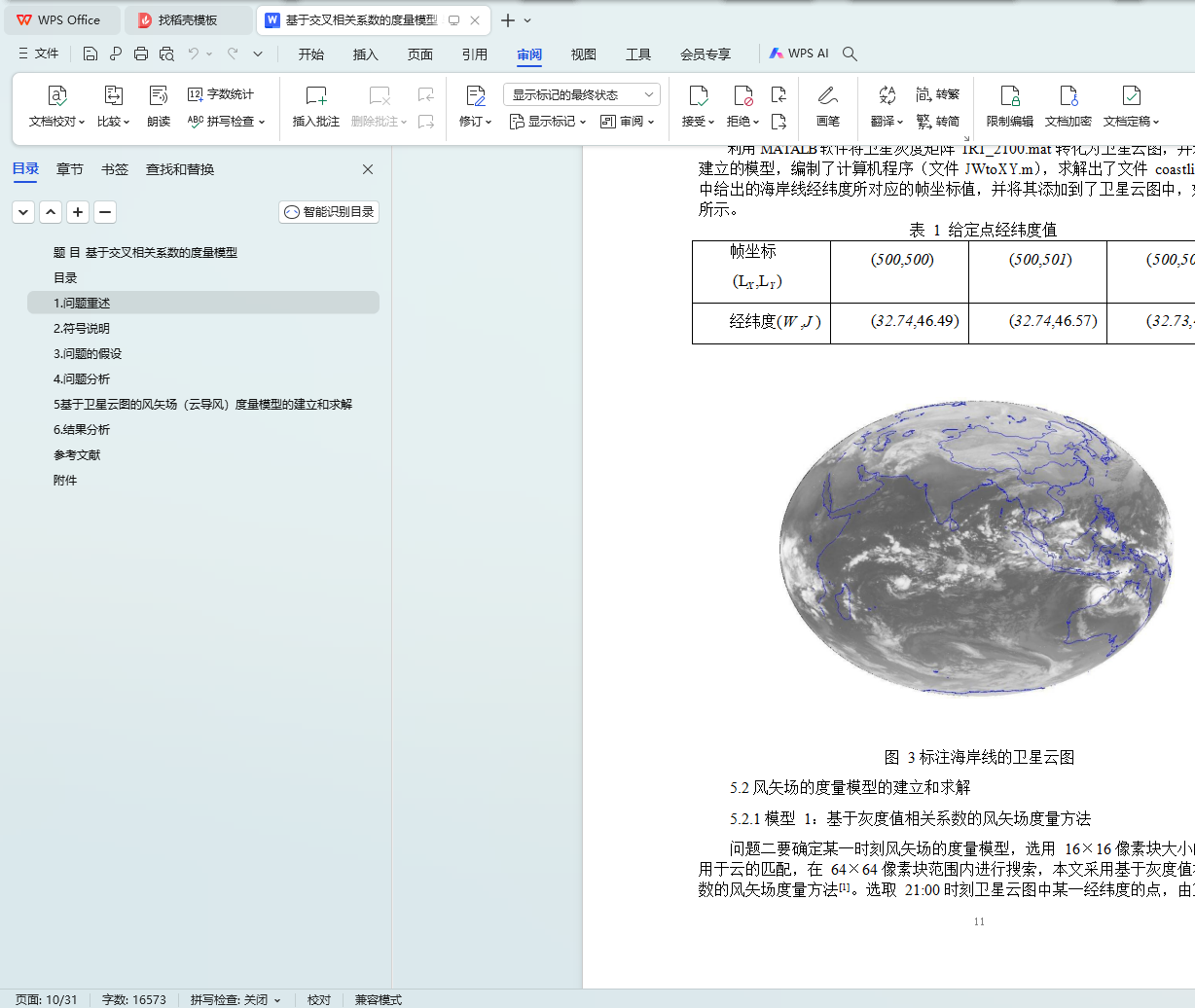
Task: Click the collapse-level down chevron button in outline
Action: [23, 212]
